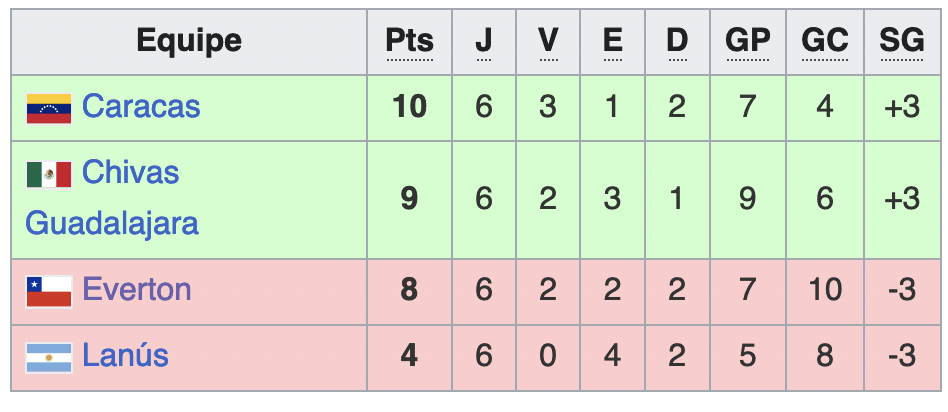The image size is (948, 412).
Task: Click the D column header abbreviation
Action: coord(677,41)
